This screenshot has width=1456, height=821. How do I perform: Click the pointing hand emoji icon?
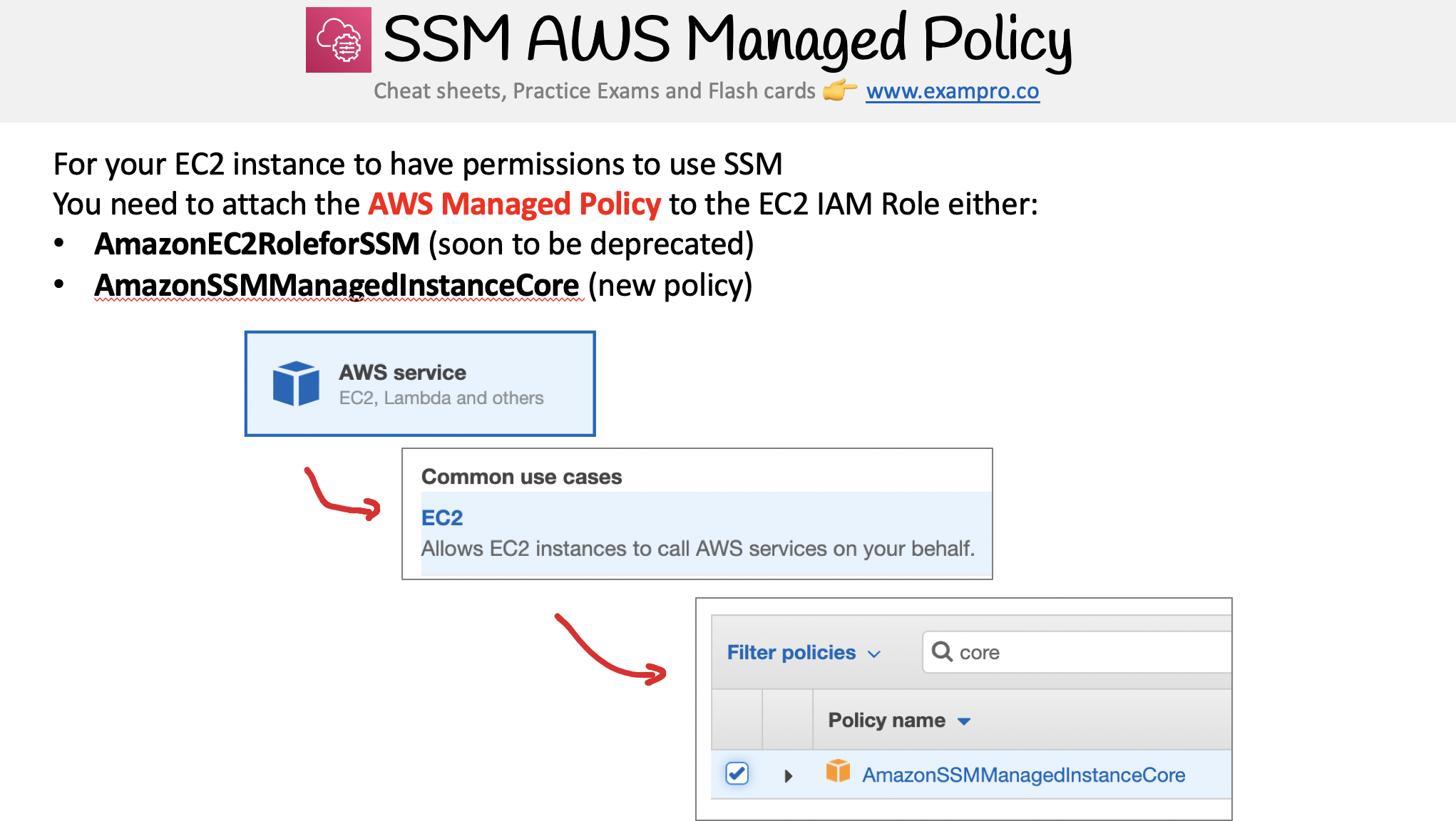(839, 90)
